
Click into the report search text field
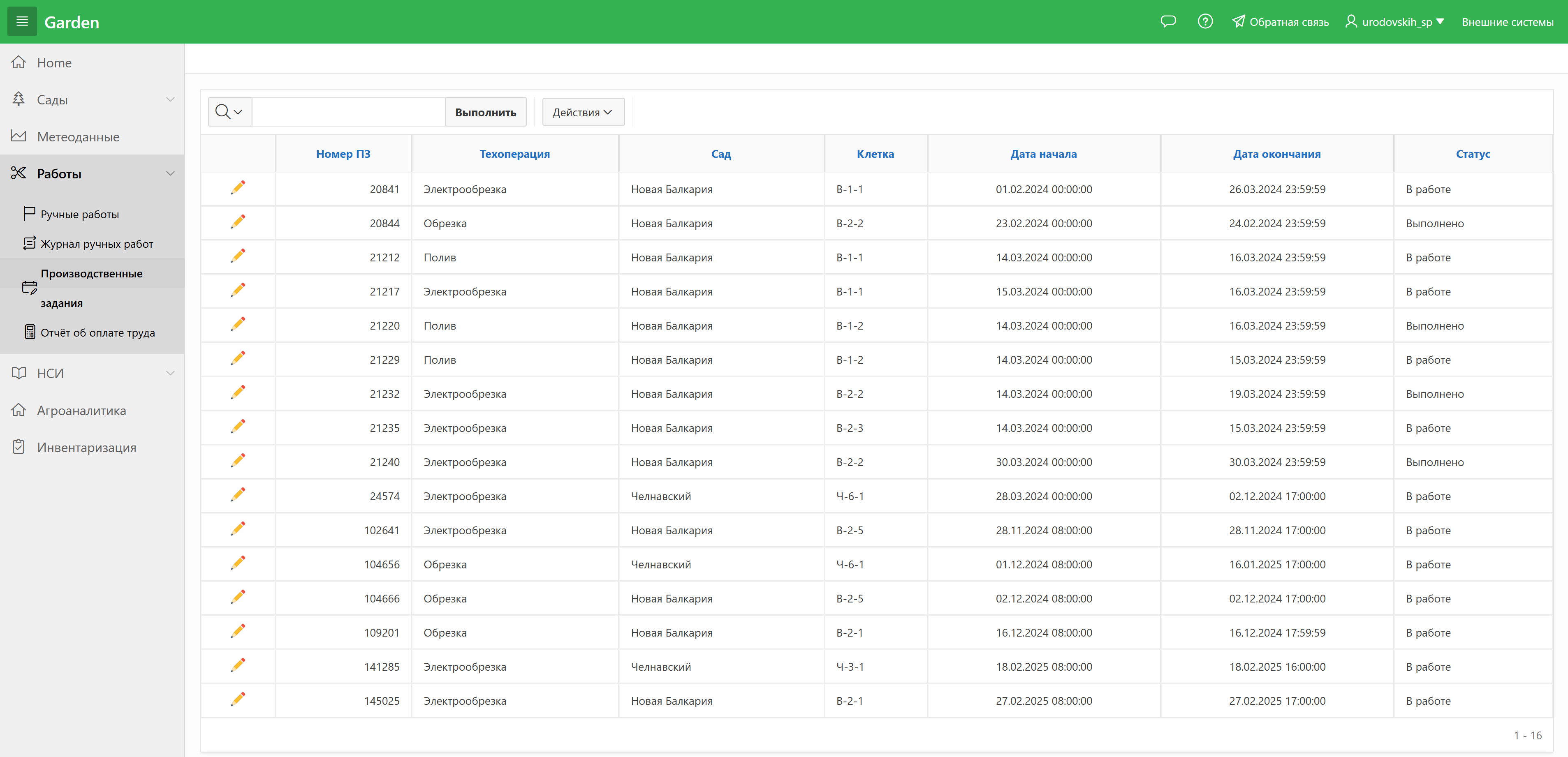click(x=348, y=112)
